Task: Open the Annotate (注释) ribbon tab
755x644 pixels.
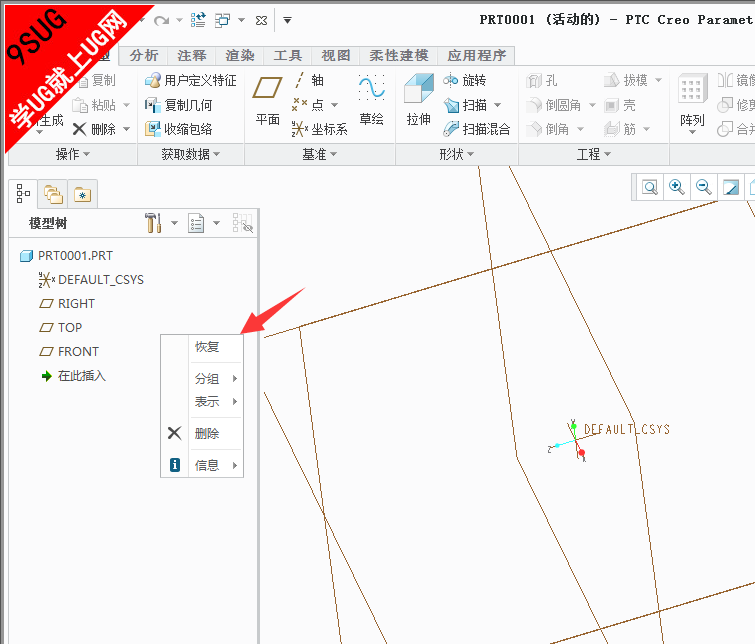Action: click(x=191, y=55)
